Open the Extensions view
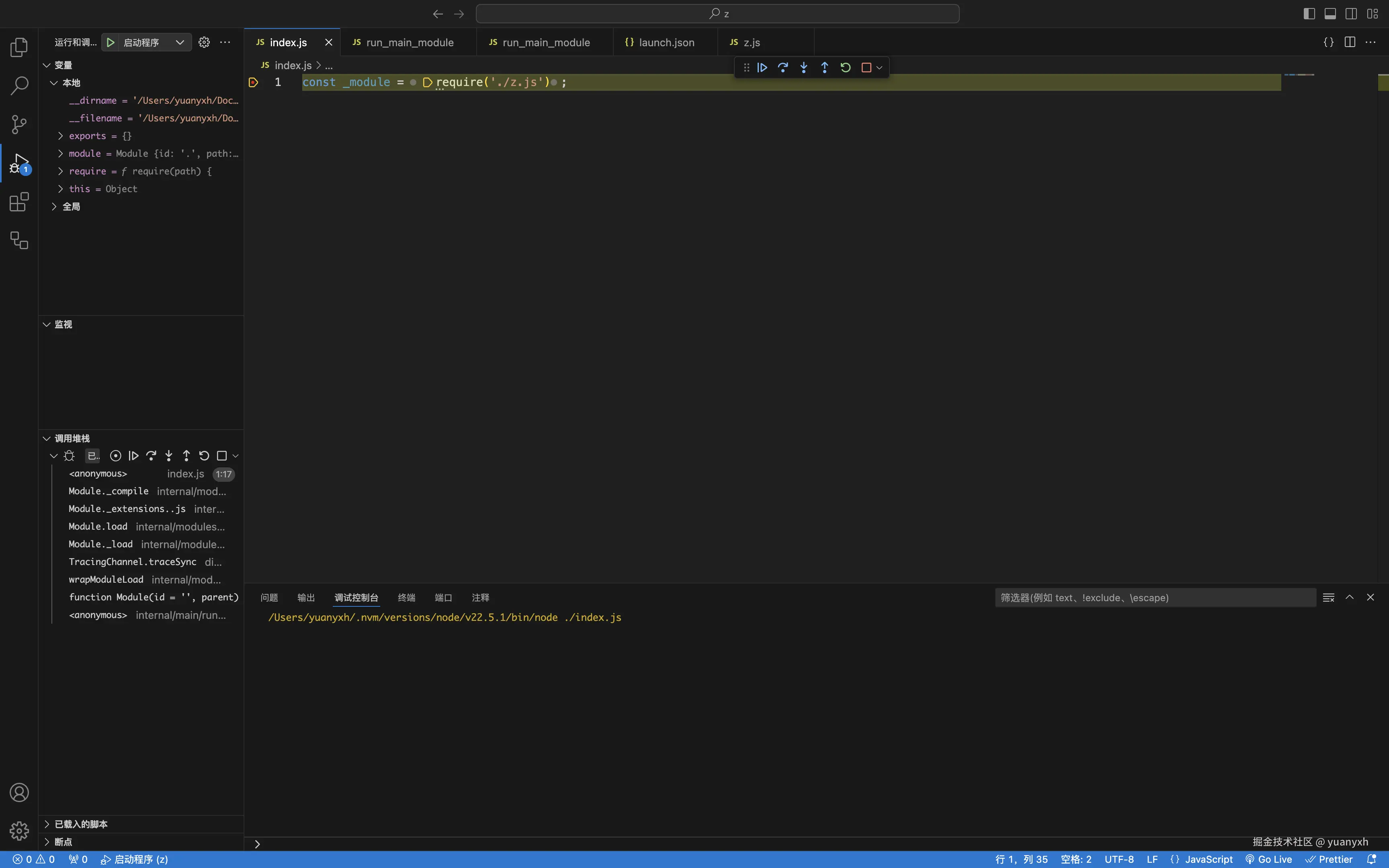 click(19, 201)
